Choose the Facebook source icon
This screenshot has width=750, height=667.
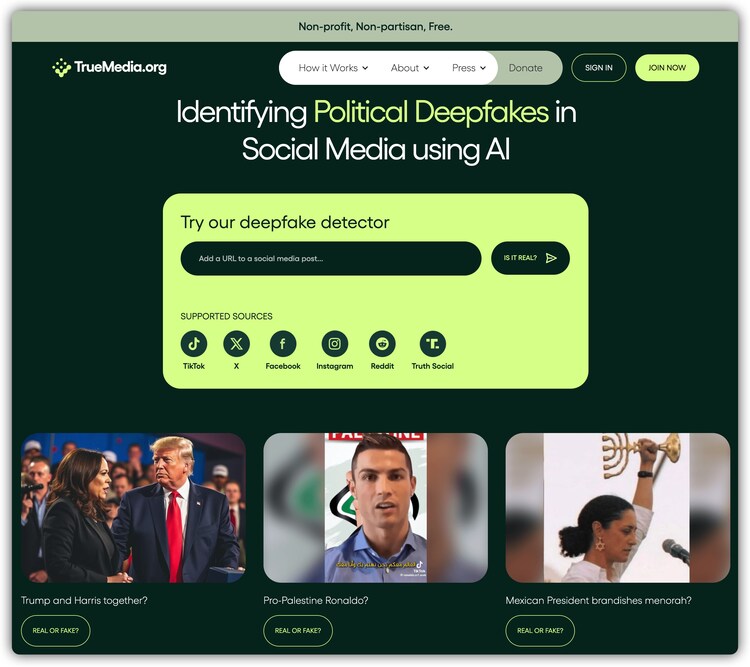click(x=283, y=344)
